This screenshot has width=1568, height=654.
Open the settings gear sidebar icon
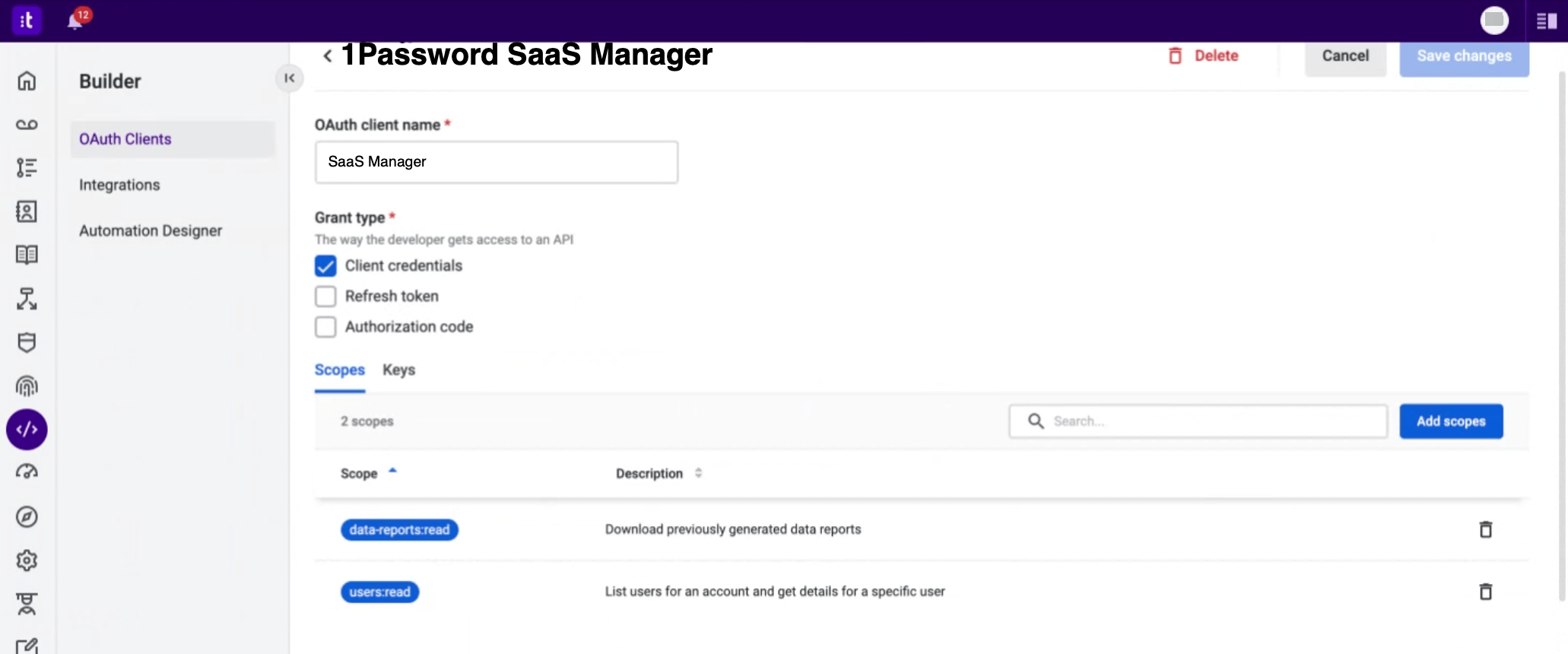27,560
